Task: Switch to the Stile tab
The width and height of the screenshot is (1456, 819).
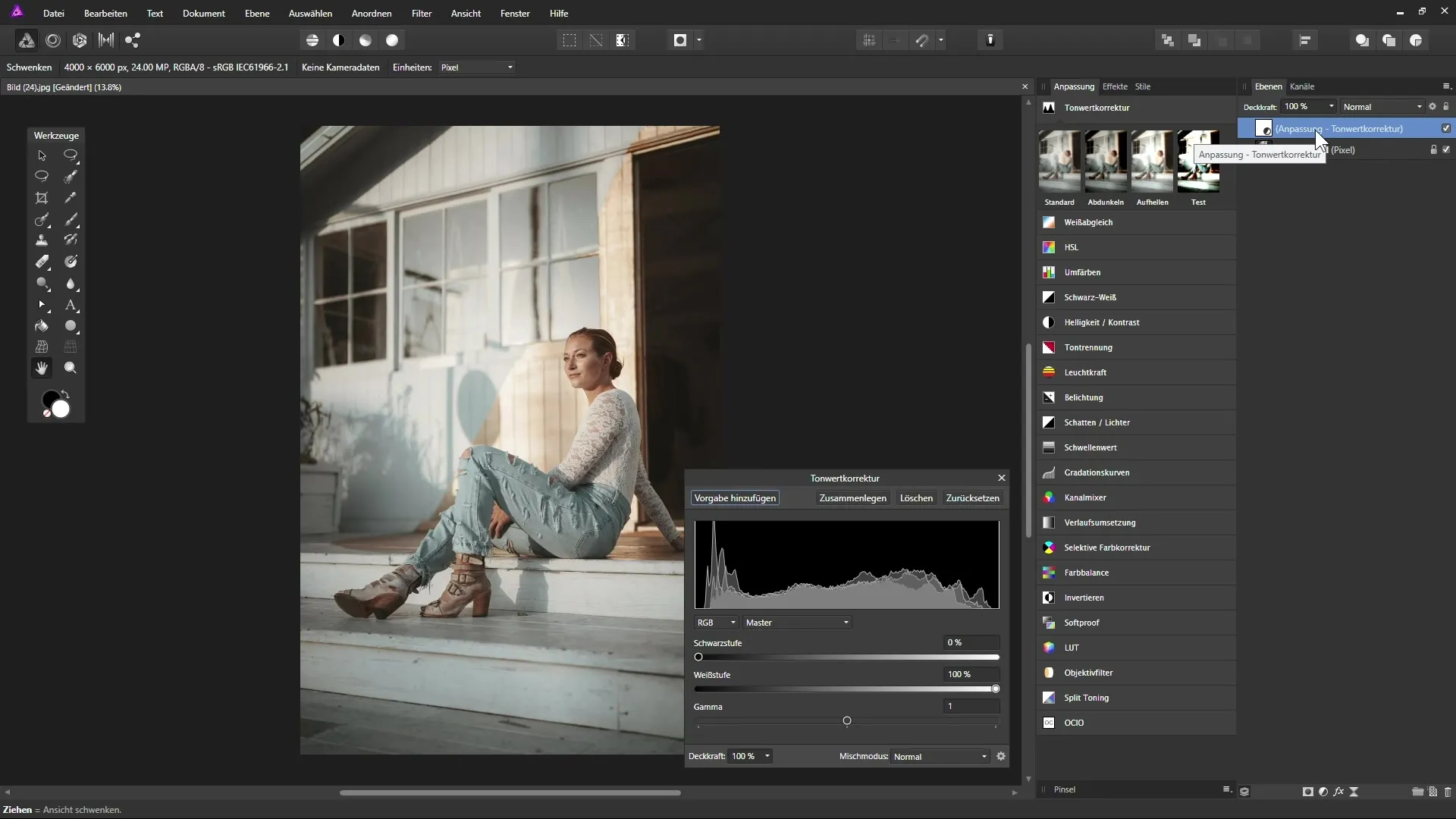Action: (1143, 86)
